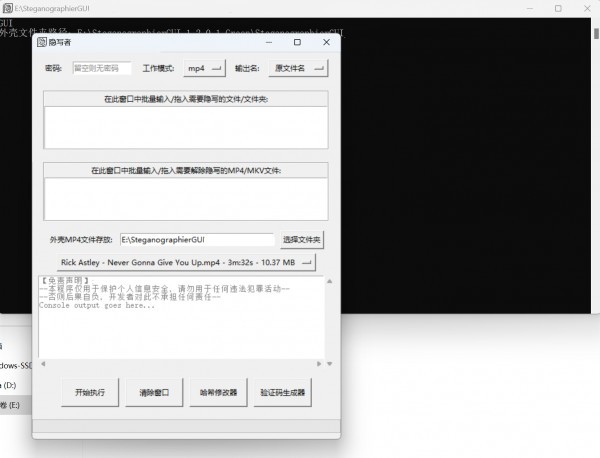Expand the 输出名 原文件名 dropdown
600x458 pixels.
299,69
